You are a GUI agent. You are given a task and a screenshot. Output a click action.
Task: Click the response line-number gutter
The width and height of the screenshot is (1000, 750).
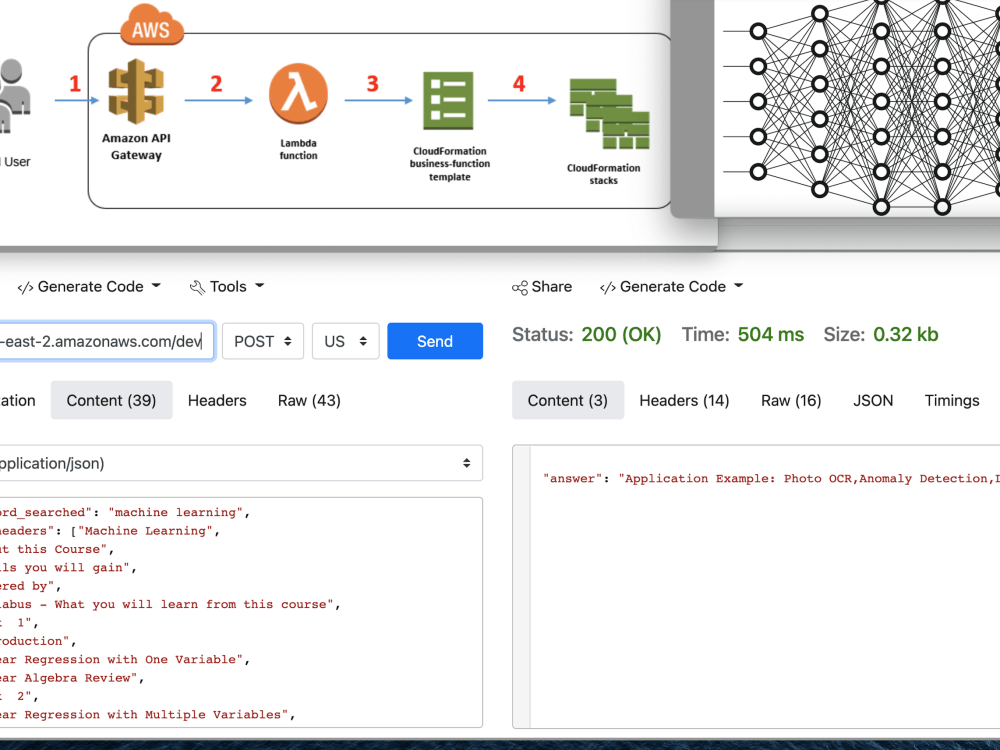(x=522, y=587)
